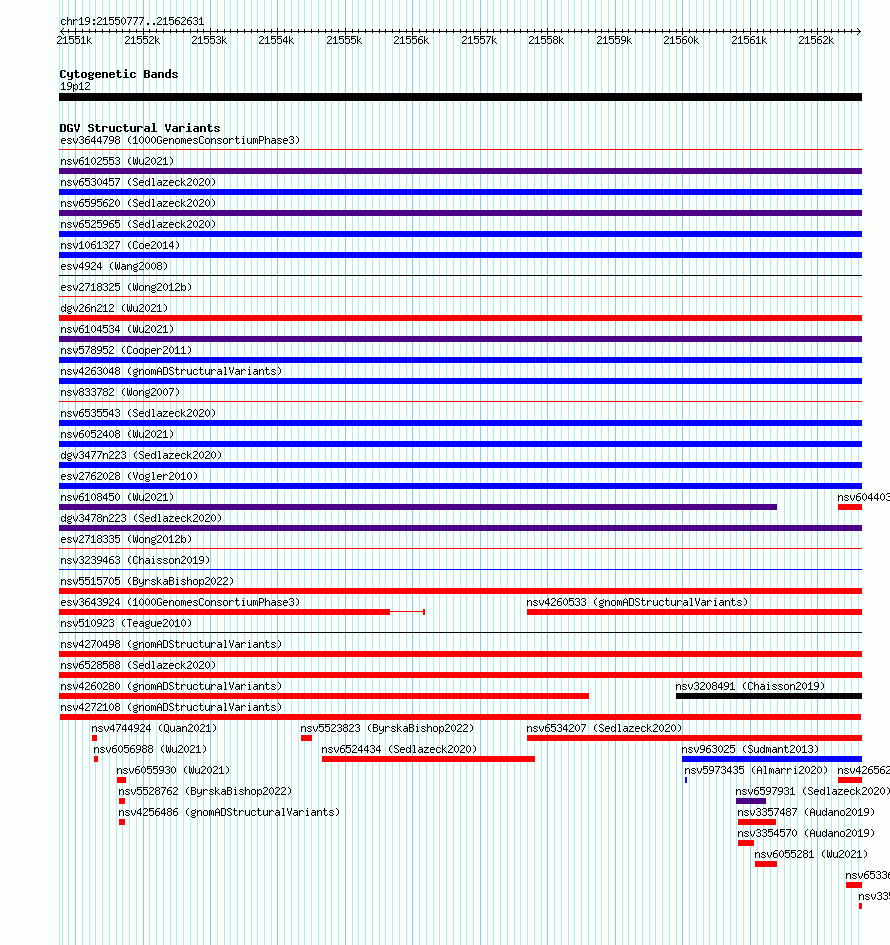Select dgv3478n223 (Sedlazeck2020) variant label
This screenshot has width=890, height=945.
[141, 518]
